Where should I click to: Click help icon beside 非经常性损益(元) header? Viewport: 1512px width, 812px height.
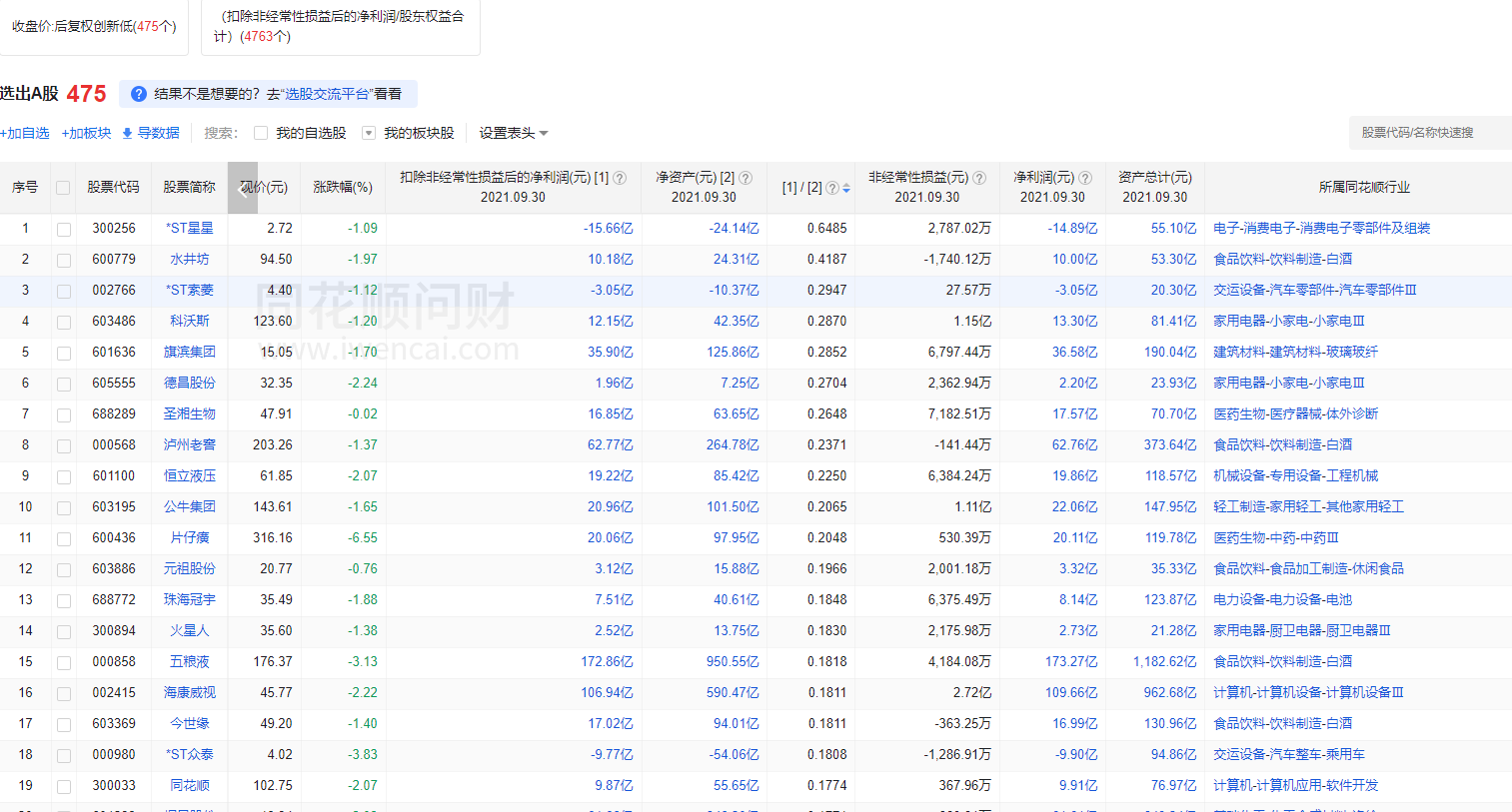pos(979,178)
